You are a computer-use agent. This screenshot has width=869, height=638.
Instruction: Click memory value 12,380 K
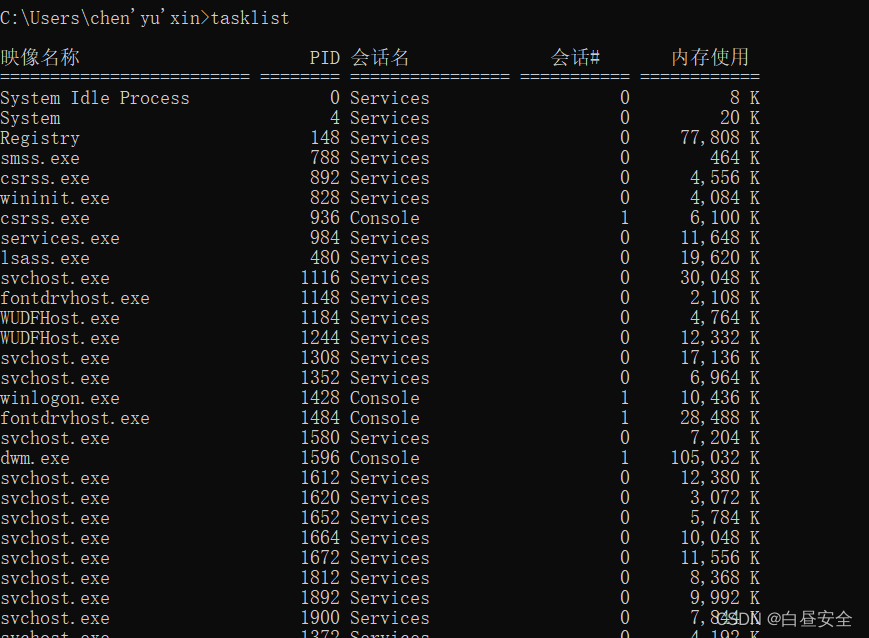pyautogui.click(x=720, y=477)
